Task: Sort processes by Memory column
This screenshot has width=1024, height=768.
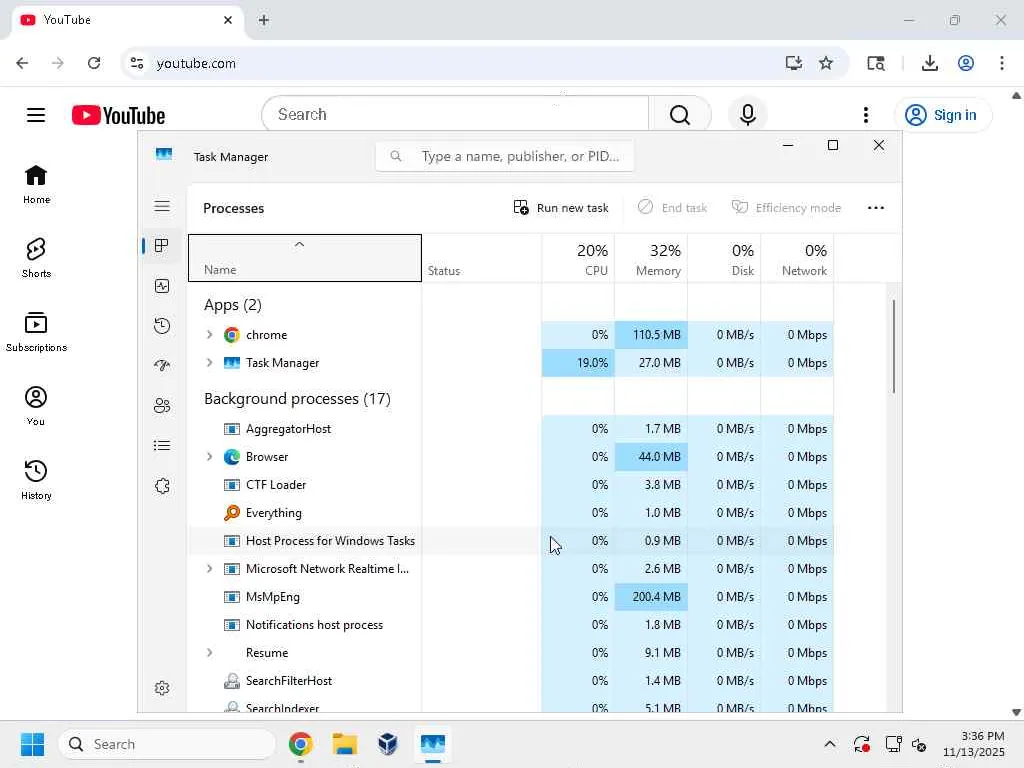Action: click(x=651, y=258)
